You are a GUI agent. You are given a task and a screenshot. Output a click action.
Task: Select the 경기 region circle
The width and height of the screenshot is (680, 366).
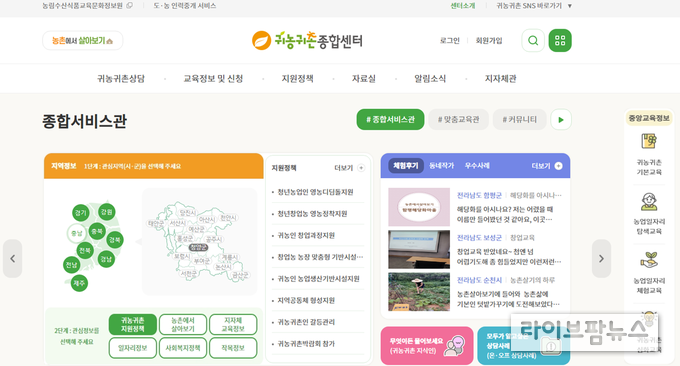coord(81,212)
